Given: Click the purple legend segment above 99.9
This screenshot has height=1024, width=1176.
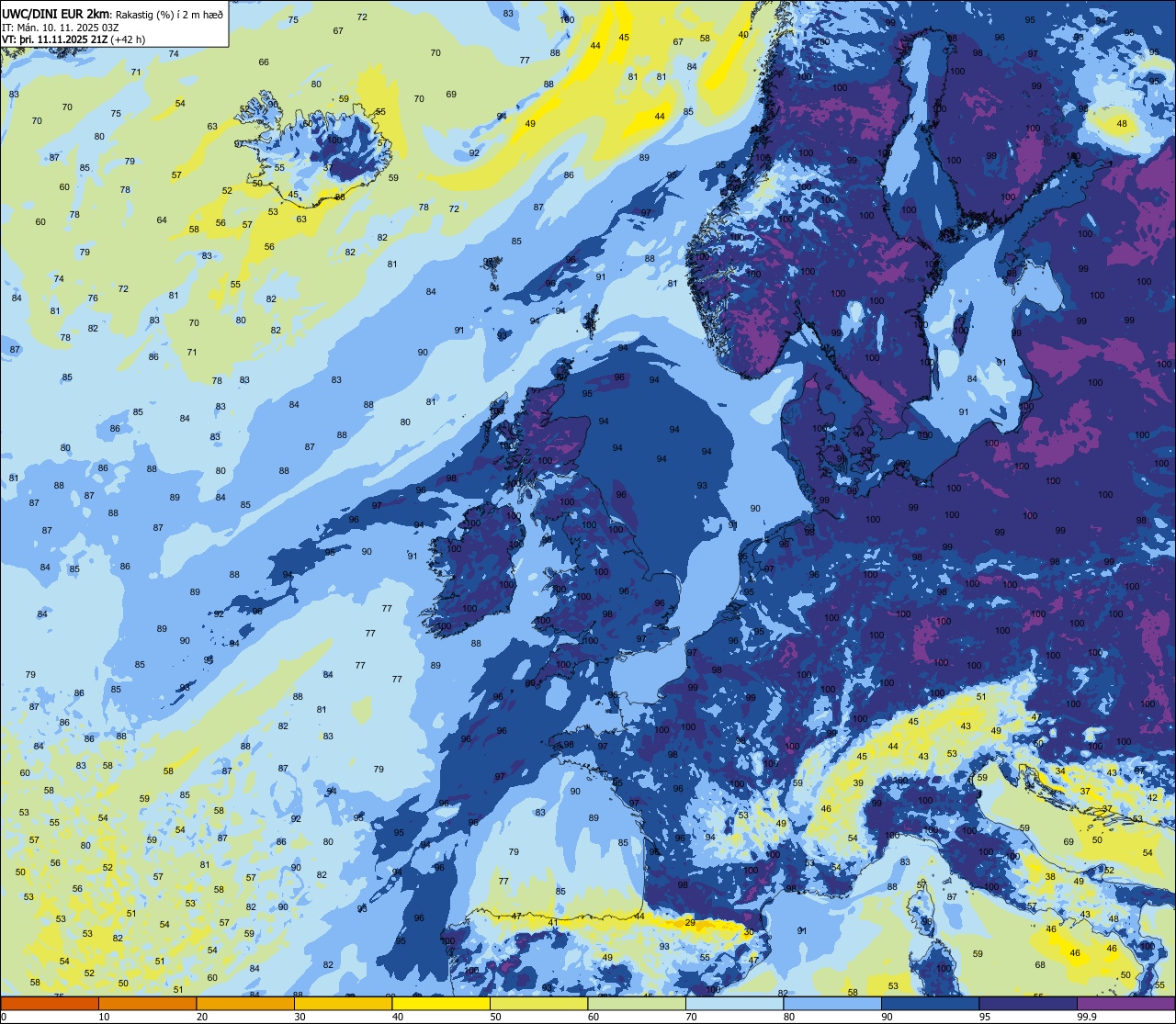Looking at the screenshot, I should tap(1126, 1003).
